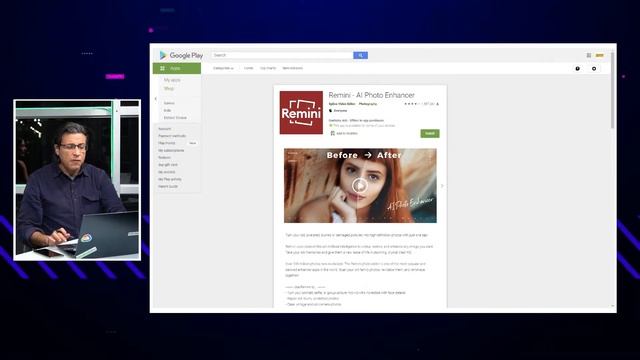This screenshot has width=640, height=360.
Task: Open the settings gear icon
Action: 594,69
